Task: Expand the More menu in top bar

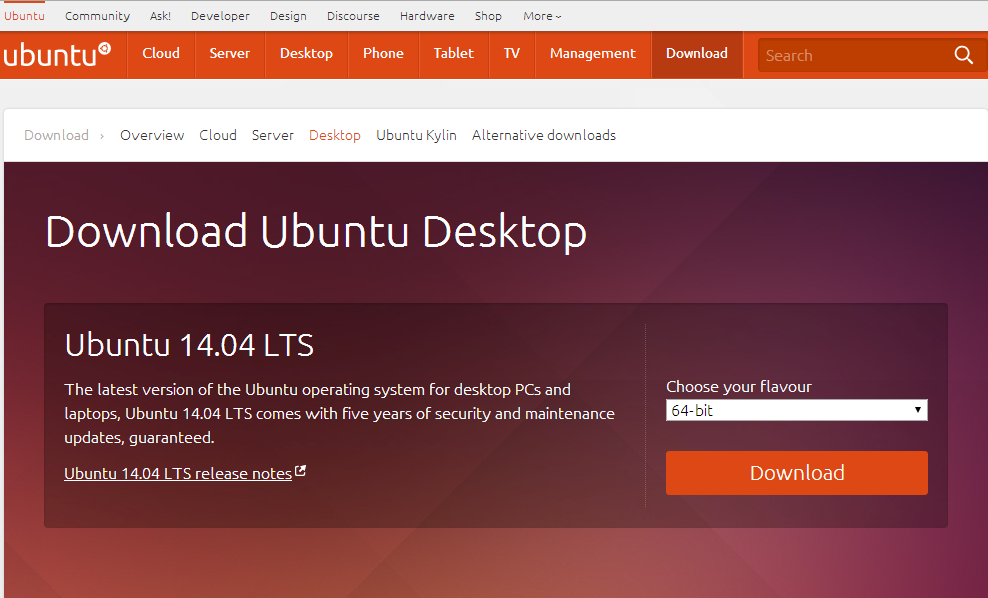Action: pyautogui.click(x=542, y=16)
